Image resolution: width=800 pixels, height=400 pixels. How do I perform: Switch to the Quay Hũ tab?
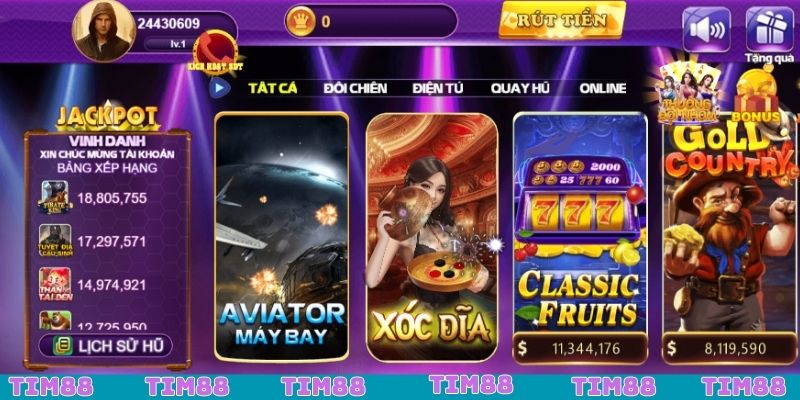(520, 88)
